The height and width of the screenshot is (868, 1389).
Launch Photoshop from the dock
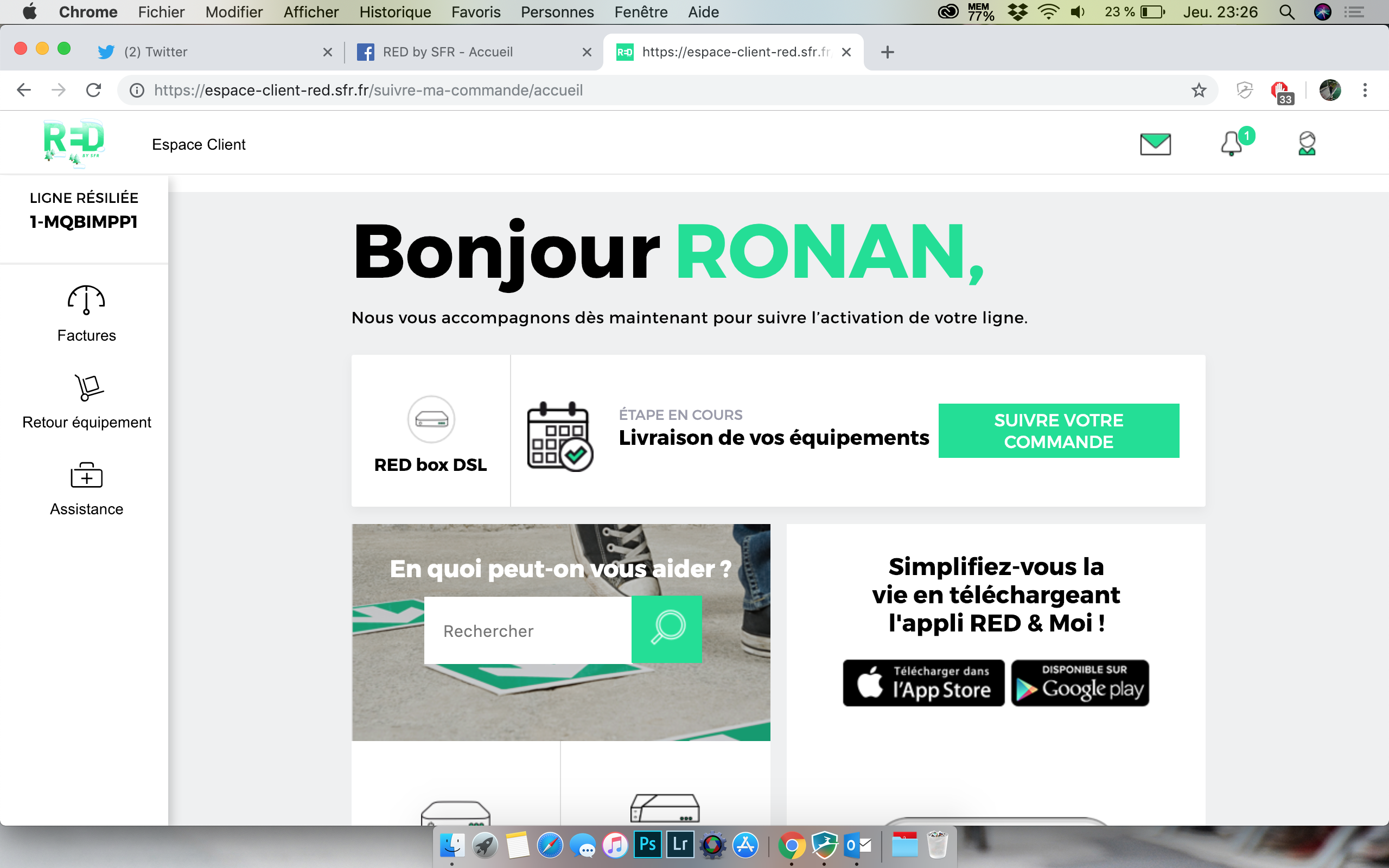(647, 845)
